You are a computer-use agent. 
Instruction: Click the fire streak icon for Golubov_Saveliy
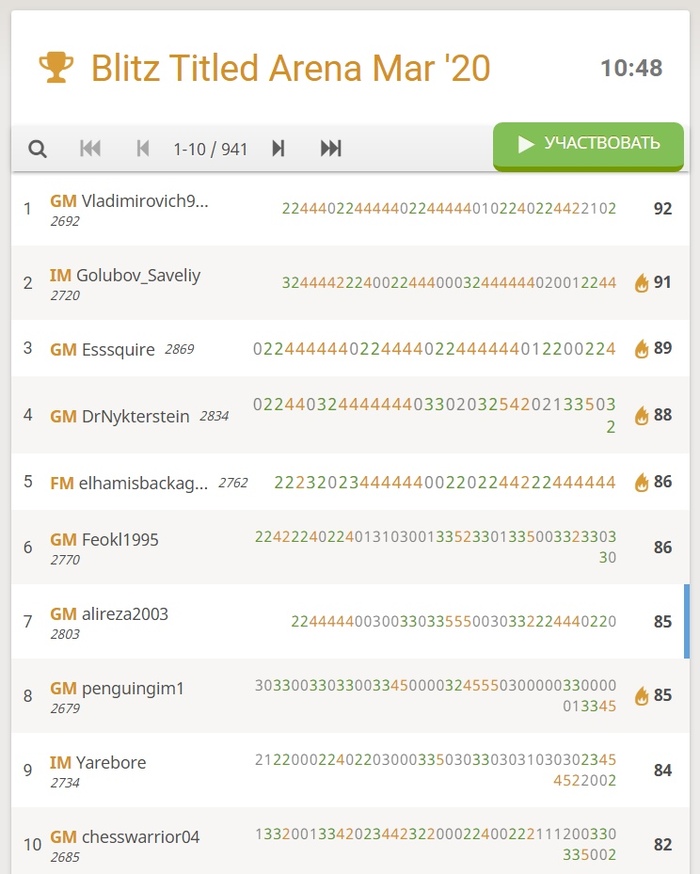click(x=642, y=283)
